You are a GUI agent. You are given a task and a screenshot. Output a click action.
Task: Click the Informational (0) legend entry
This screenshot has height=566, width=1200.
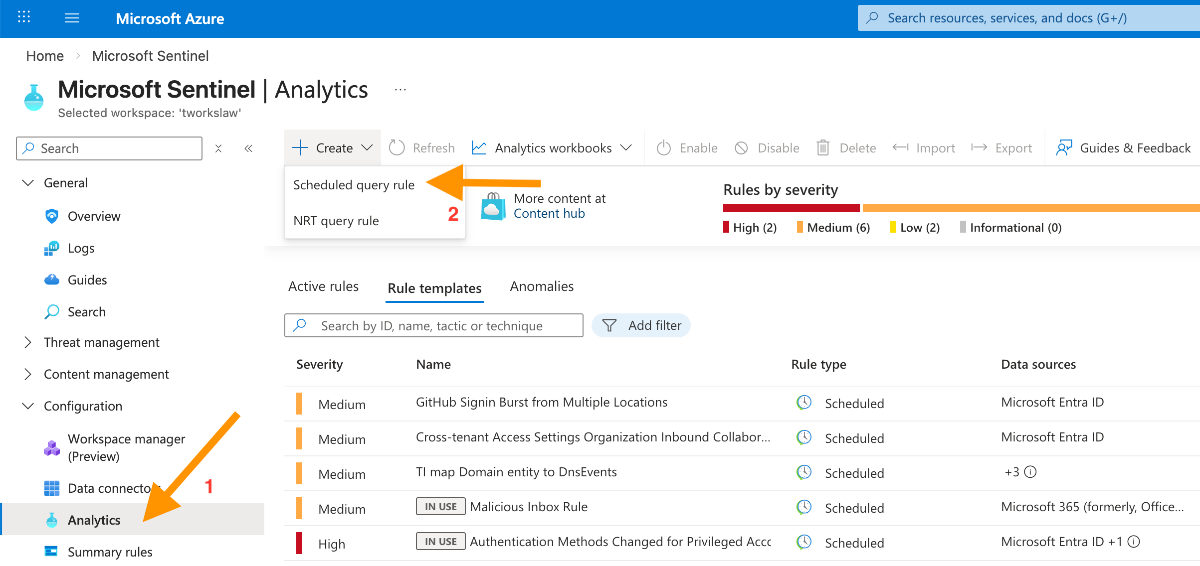click(x=1010, y=227)
